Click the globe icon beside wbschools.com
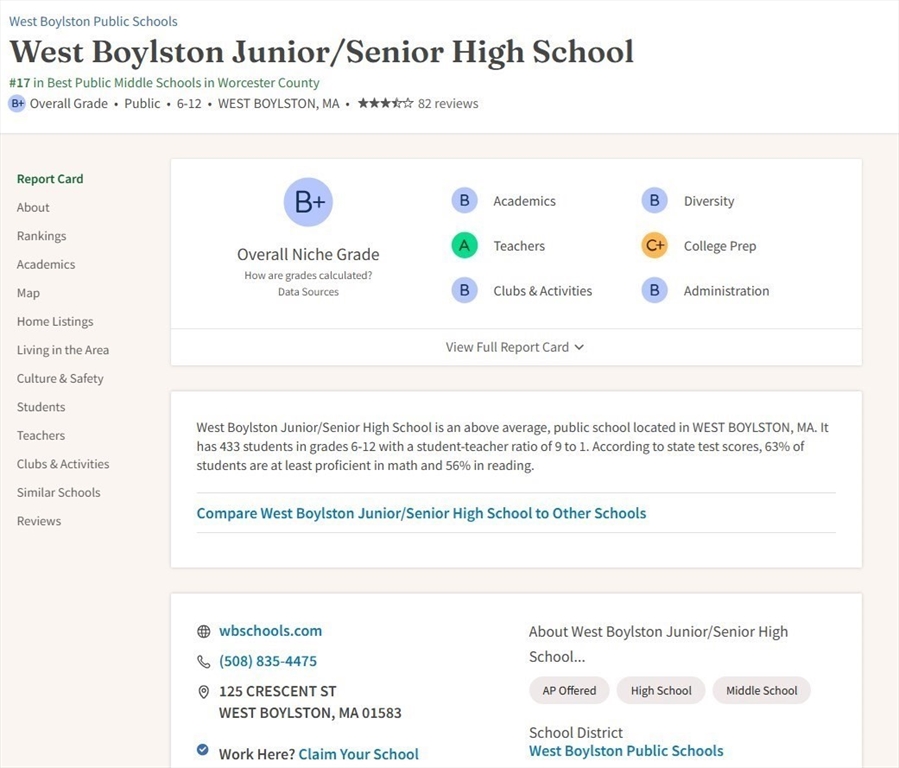This screenshot has width=899, height=768. [x=204, y=631]
